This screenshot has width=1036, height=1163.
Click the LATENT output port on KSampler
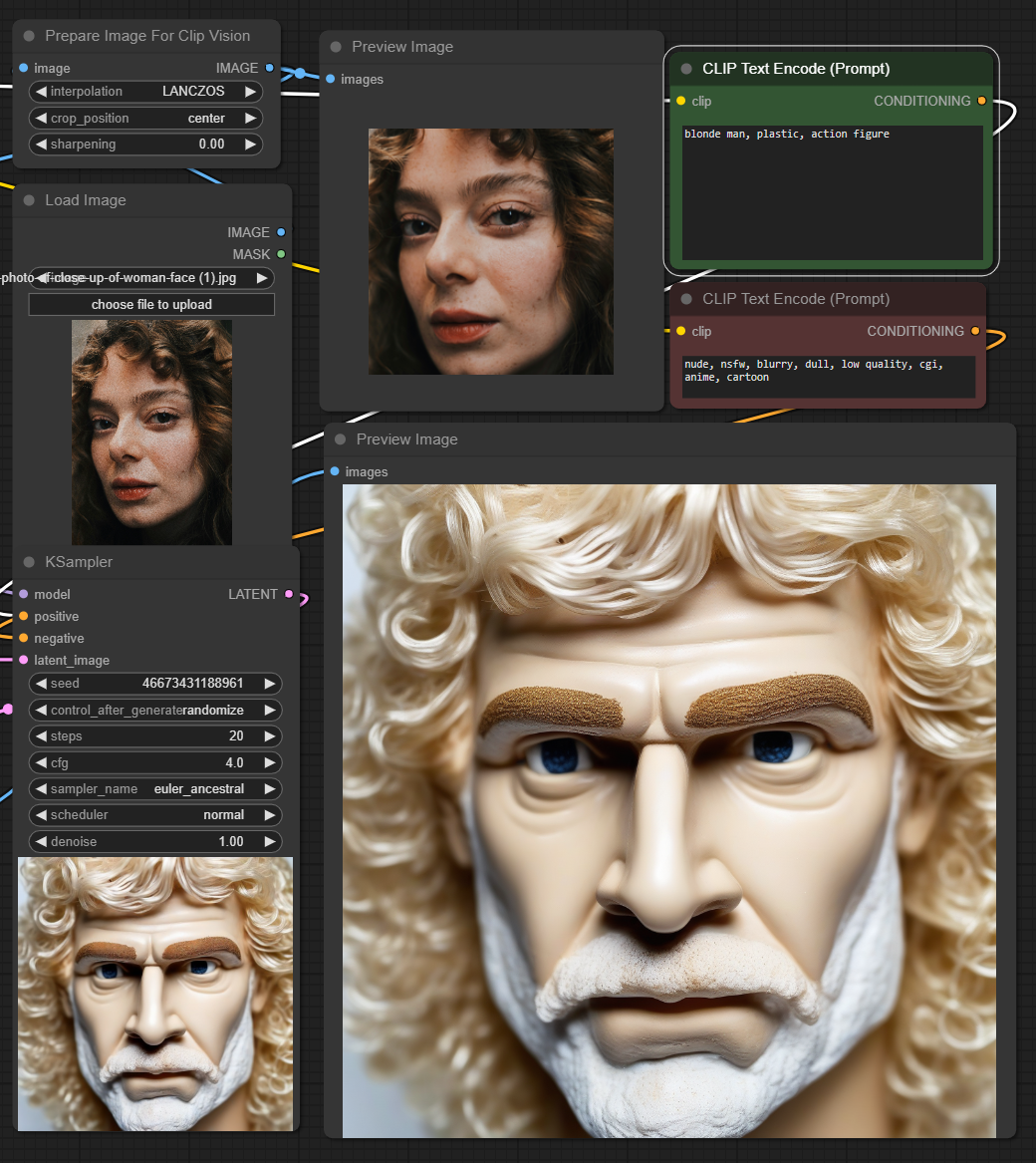pos(289,594)
